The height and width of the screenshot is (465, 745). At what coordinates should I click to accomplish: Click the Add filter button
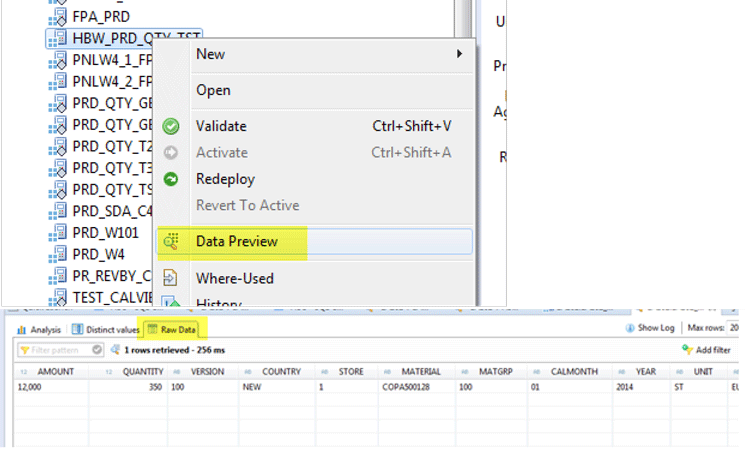(x=707, y=350)
